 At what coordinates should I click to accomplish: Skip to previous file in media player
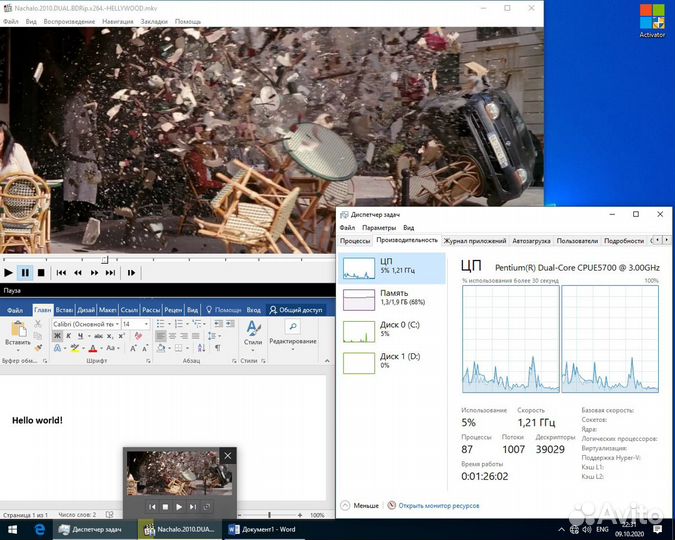[62, 273]
